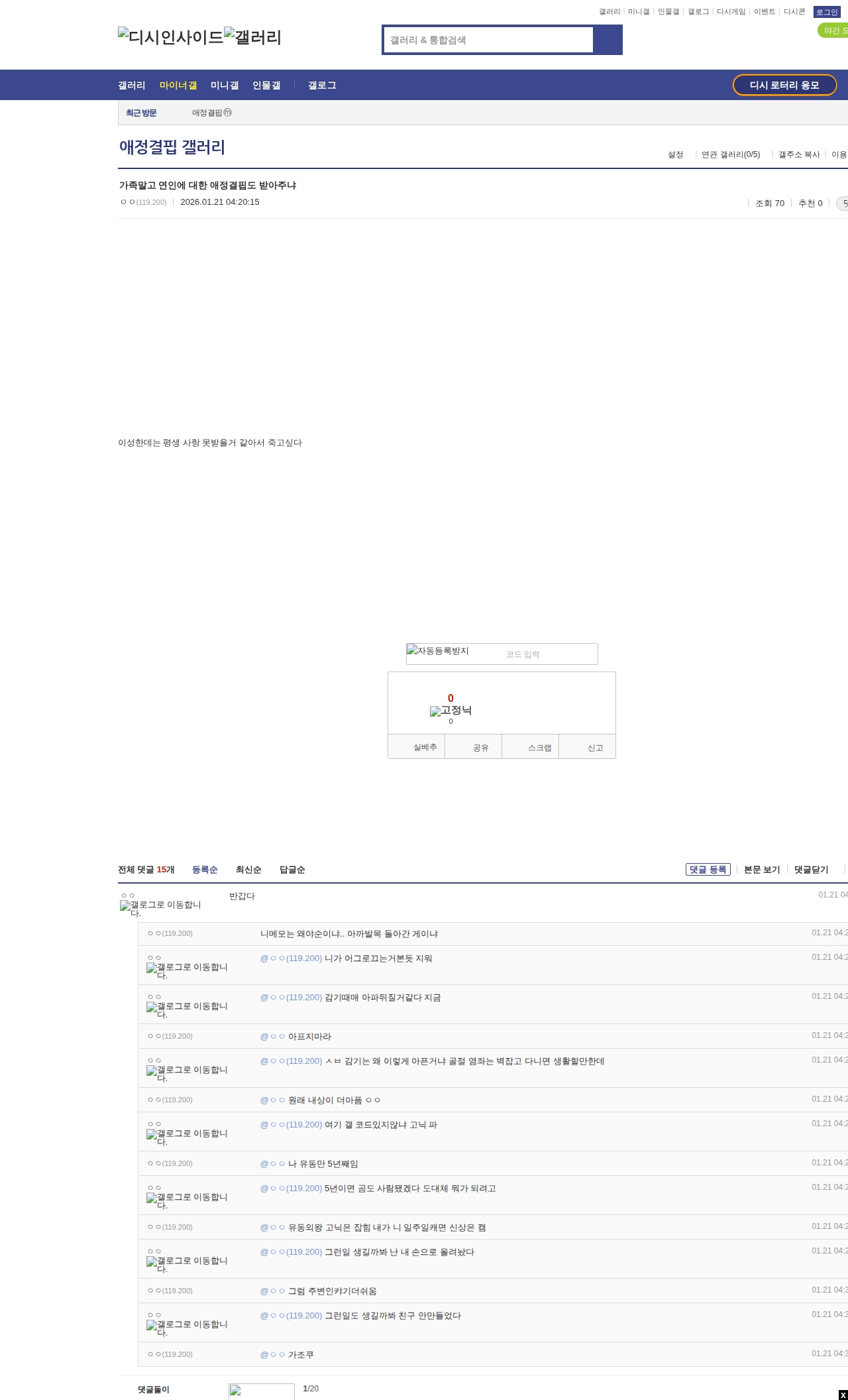Click the 애정결핍 갤러리 title heading
Viewport: 848px width, 1400px height.
point(172,147)
